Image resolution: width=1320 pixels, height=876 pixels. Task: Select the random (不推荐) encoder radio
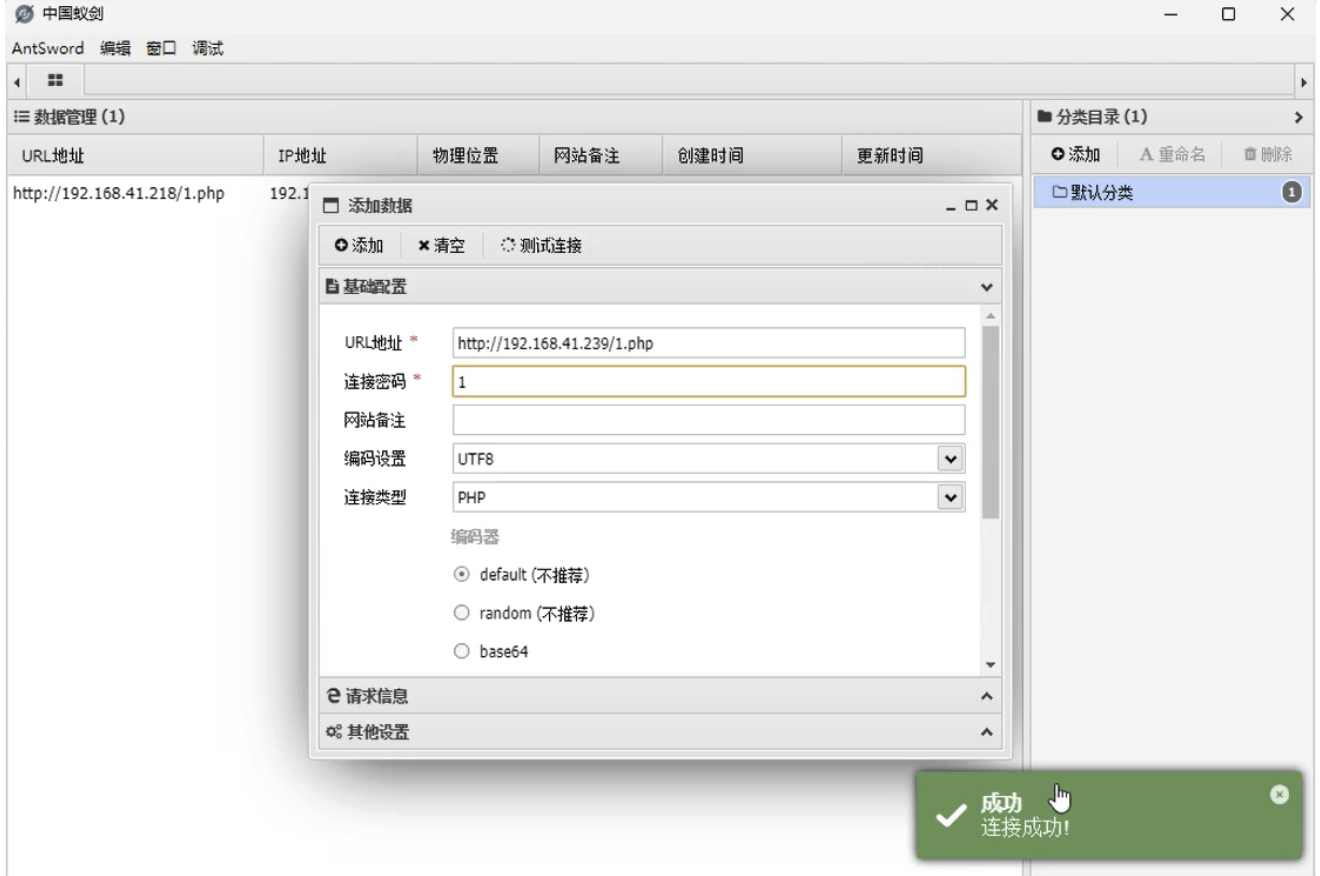[460, 613]
